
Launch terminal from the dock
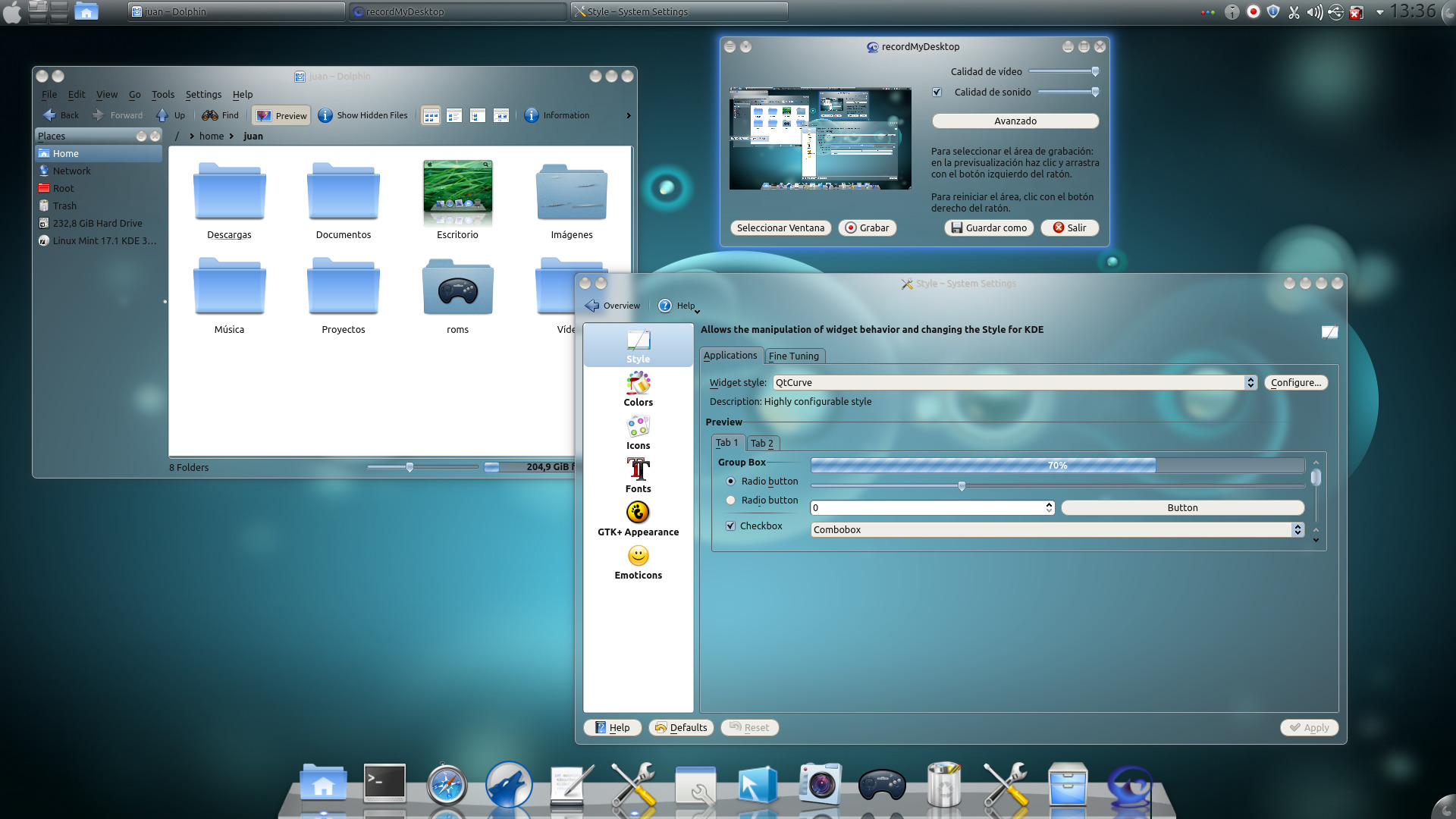tap(384, 783)
